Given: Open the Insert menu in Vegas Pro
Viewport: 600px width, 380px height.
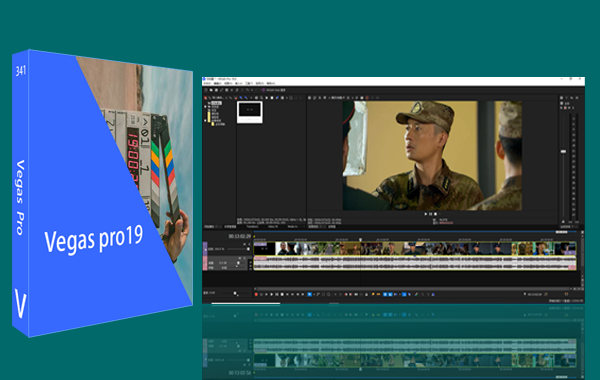Looking at the screenshot, I should [238, 83].
